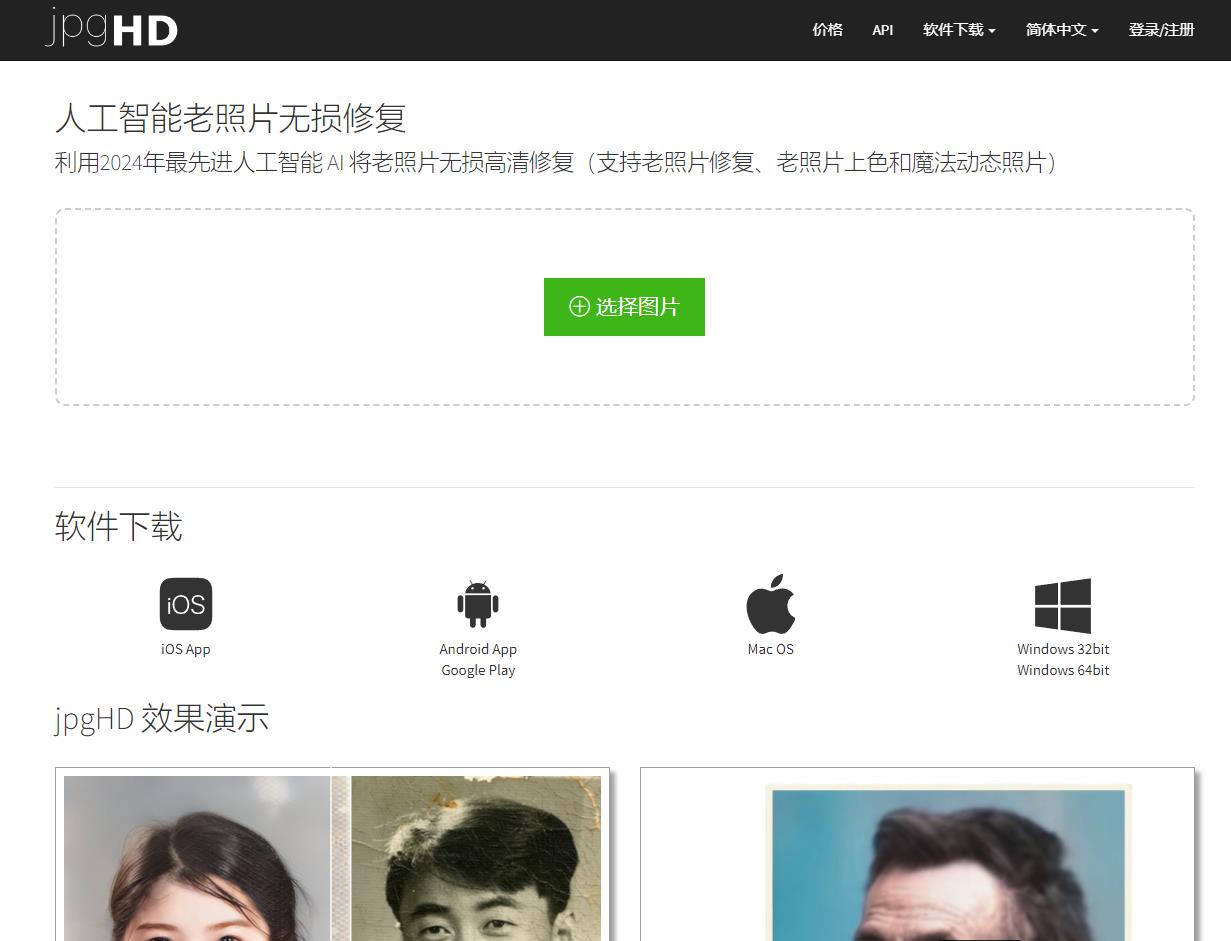
Task: Open the 软件下载 dropdown menu
Action: (x=957, y=30)
